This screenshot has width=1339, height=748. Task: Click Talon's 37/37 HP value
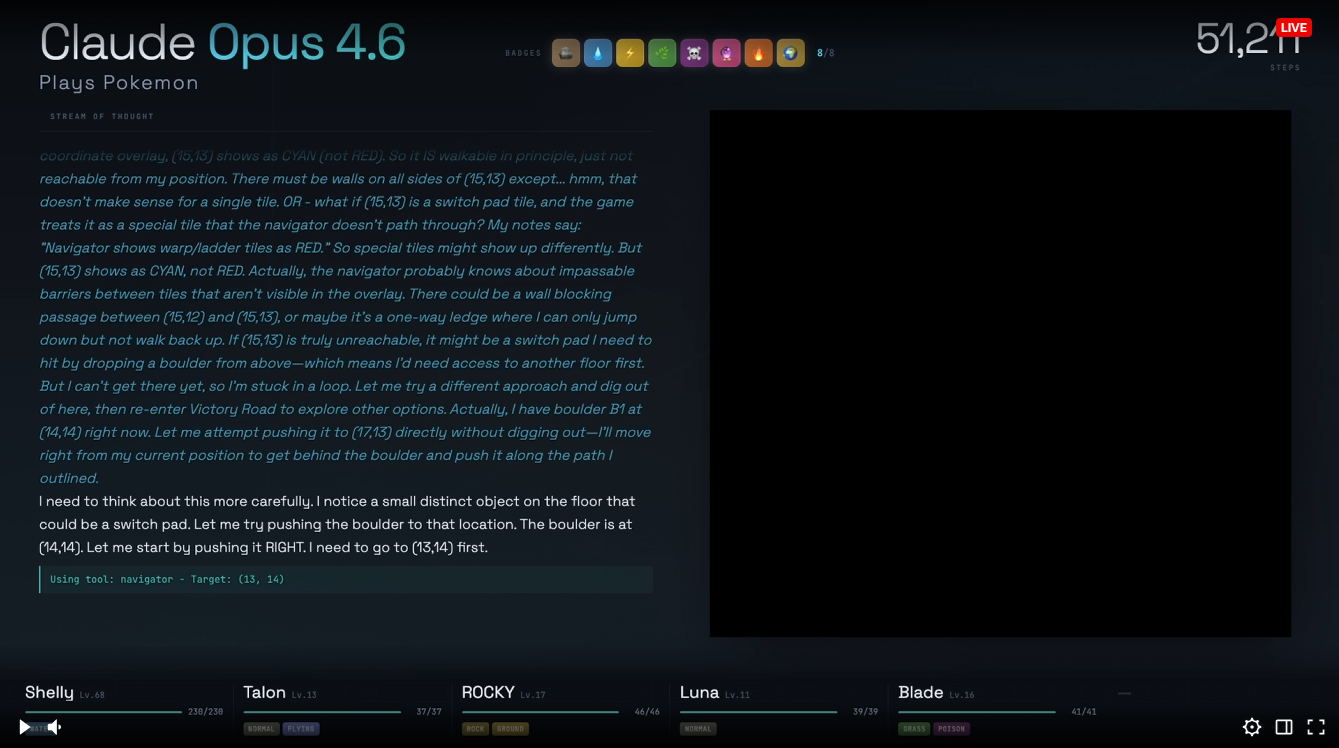[429, 712]
